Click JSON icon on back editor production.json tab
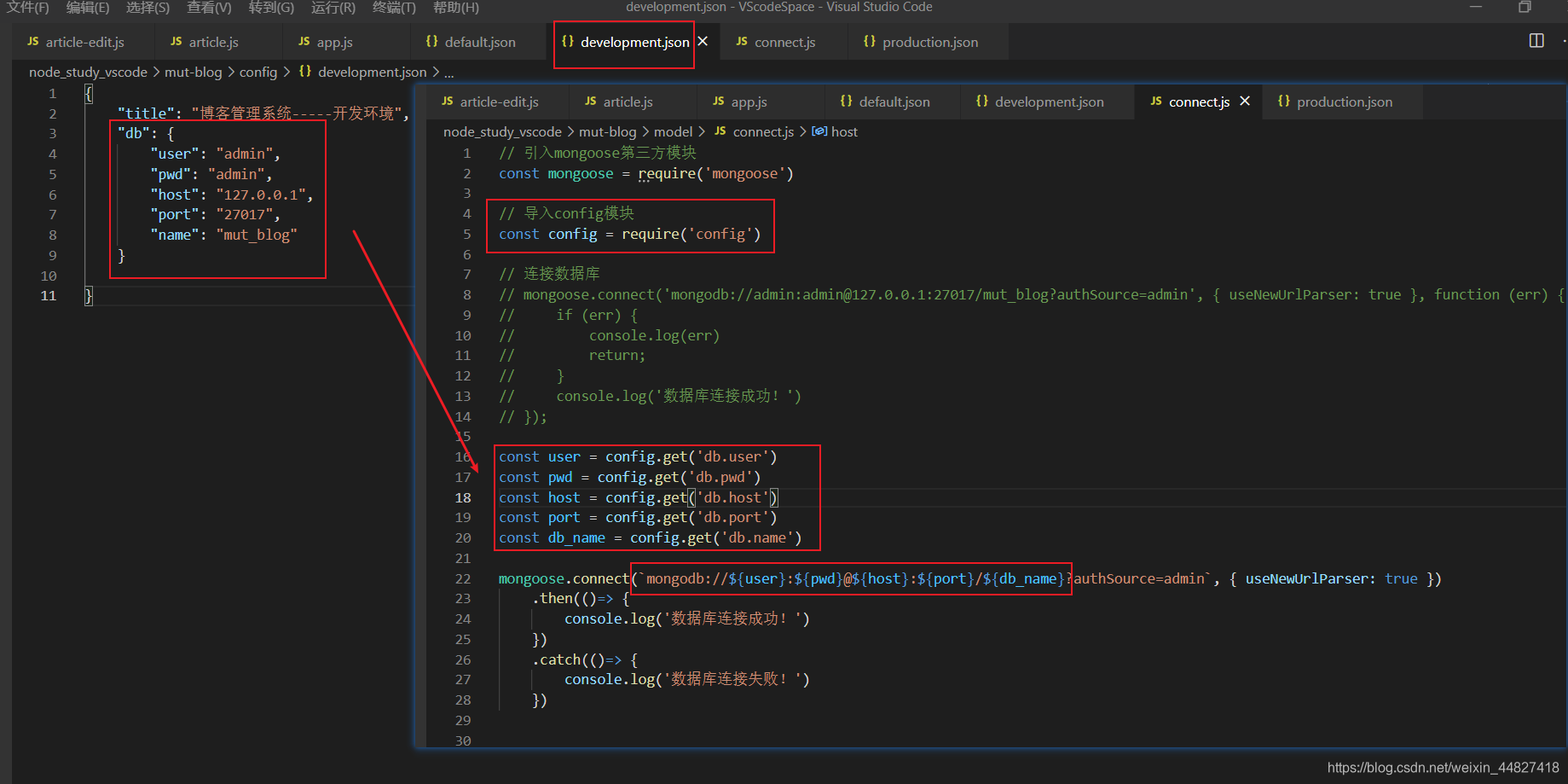 870,41
